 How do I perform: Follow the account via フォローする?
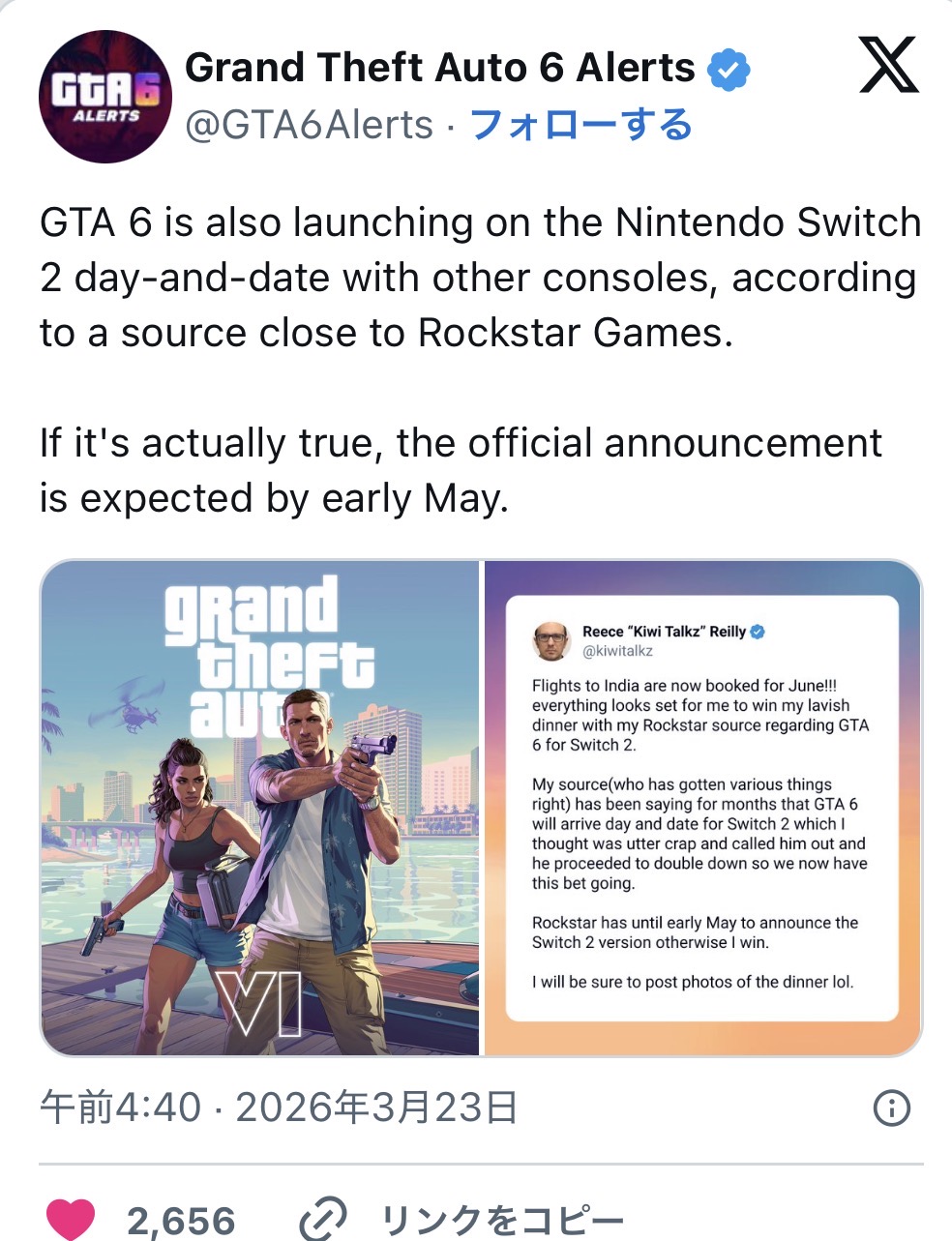[580, 125]
